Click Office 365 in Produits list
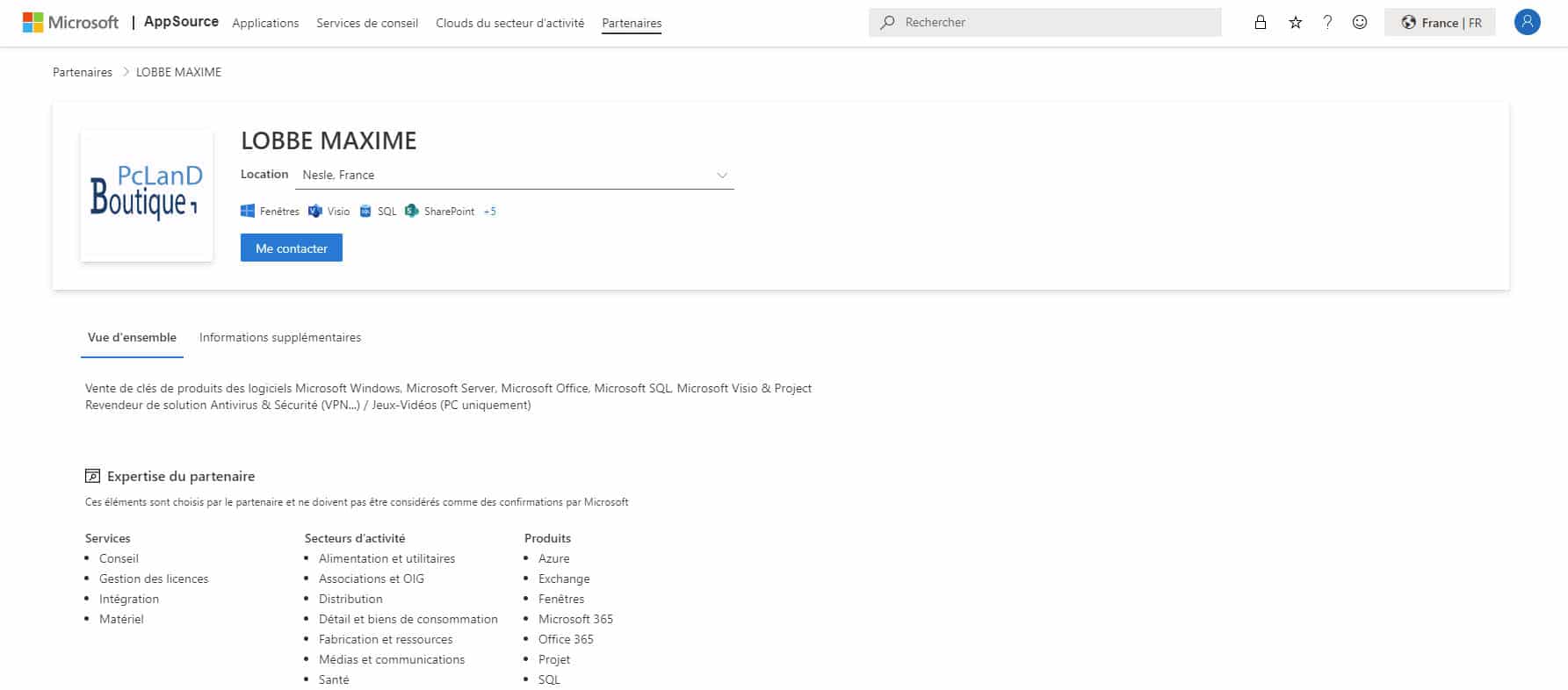The width and height of the screenshot is (1568, 690). pos(566,639)
